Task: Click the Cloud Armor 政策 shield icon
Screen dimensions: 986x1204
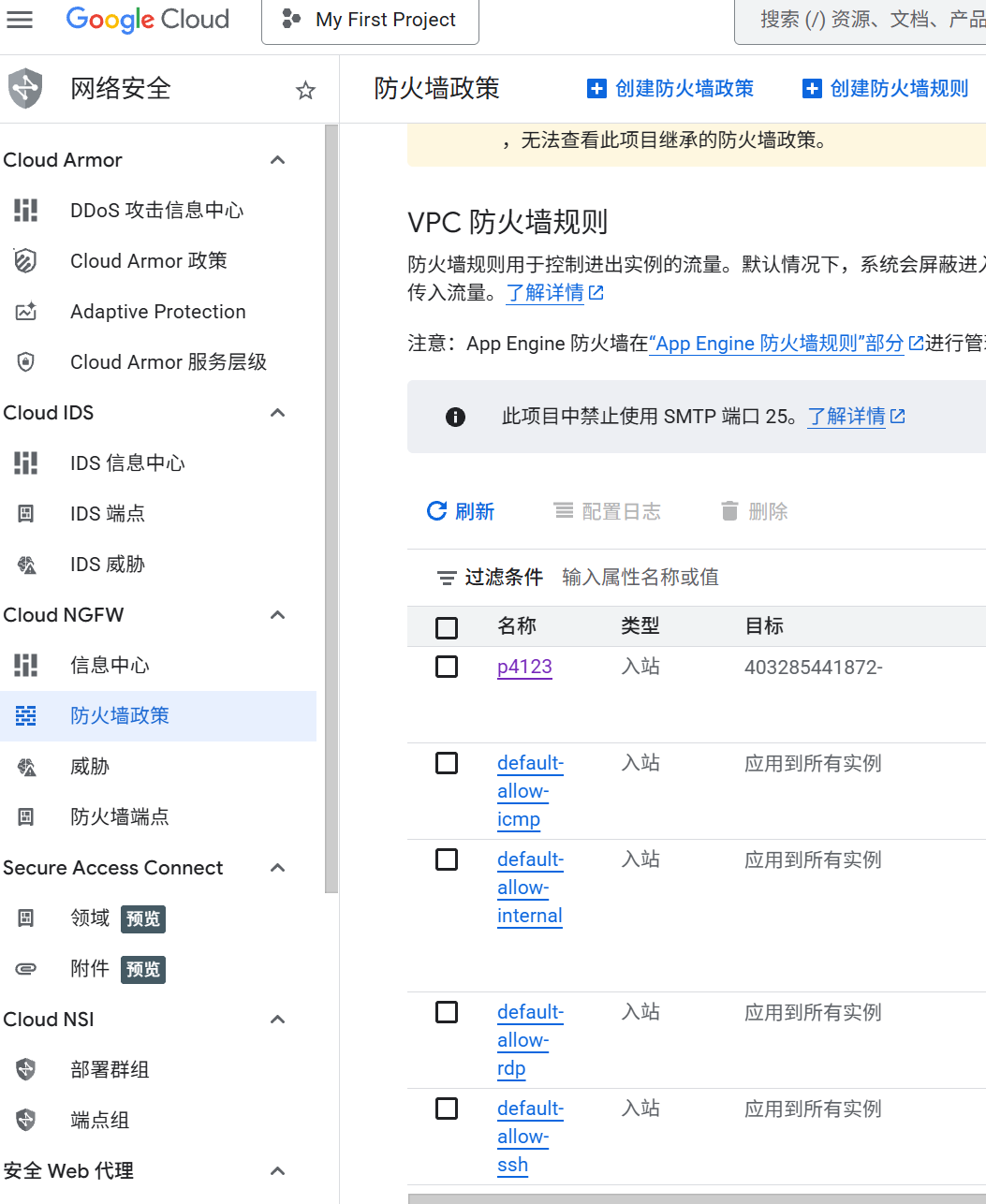Action: 26,261
